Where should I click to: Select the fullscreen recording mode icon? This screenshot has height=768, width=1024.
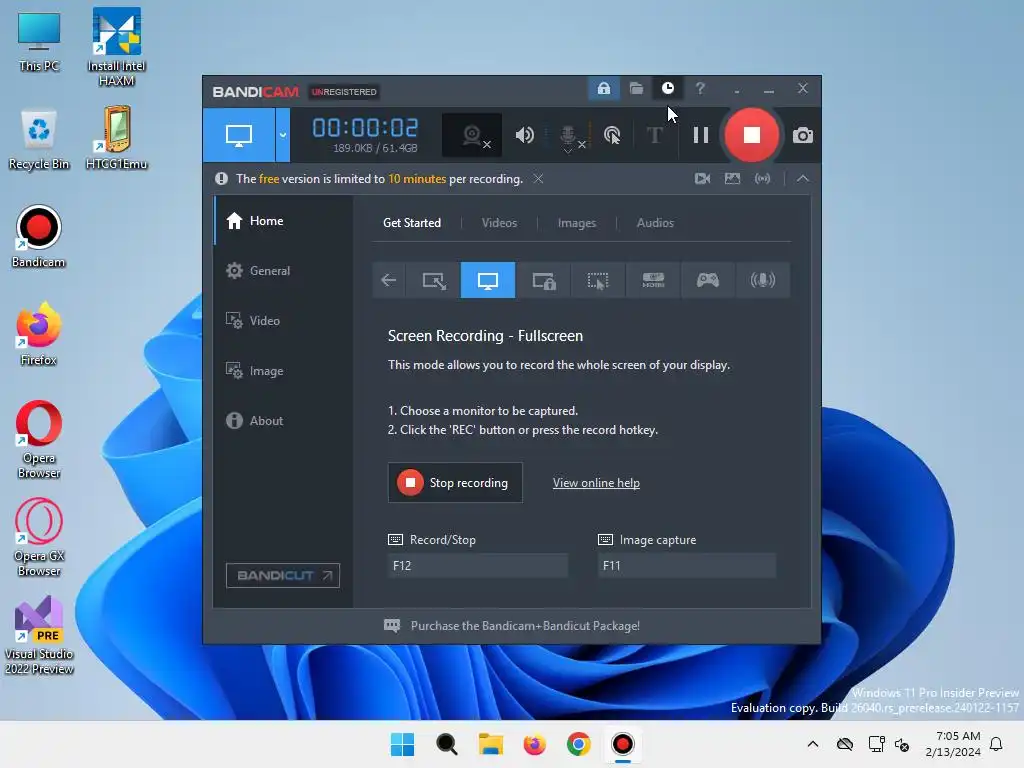488,280
